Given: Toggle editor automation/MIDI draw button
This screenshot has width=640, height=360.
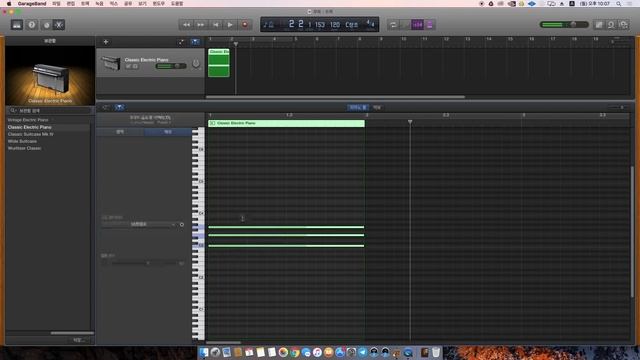Looking at the screenshot, I should (106, 107).
